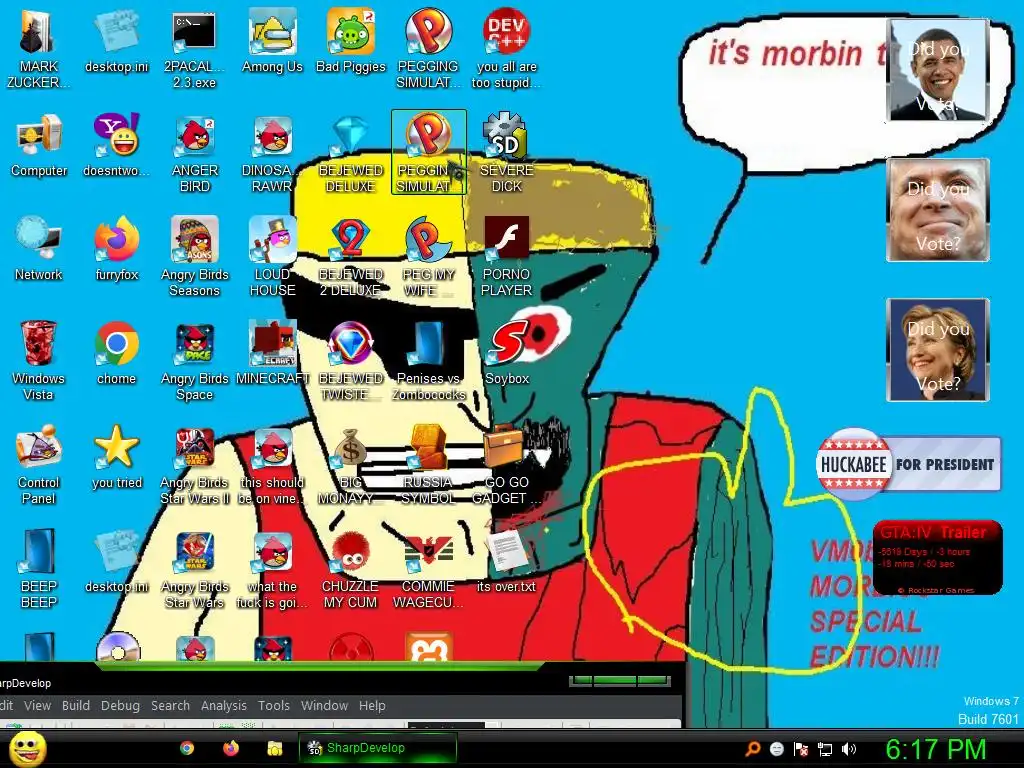Select the 'you tried' star icon
This screenshot has width=1024, height=768.
point(116,458)
